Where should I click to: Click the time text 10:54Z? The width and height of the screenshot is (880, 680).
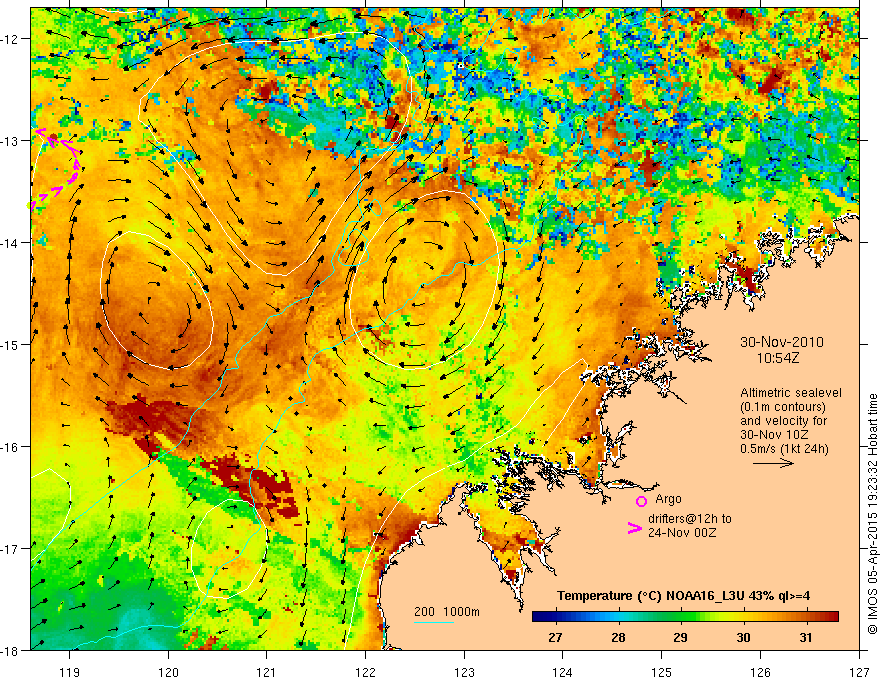pos(778,358)
